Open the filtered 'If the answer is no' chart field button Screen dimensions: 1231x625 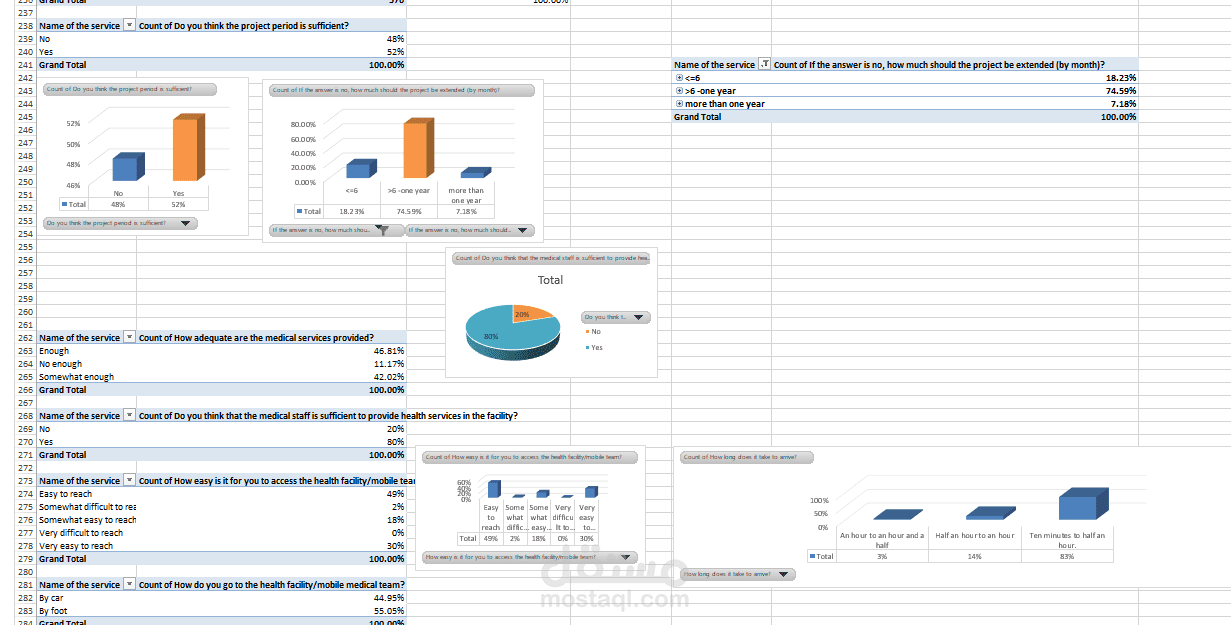335,230
